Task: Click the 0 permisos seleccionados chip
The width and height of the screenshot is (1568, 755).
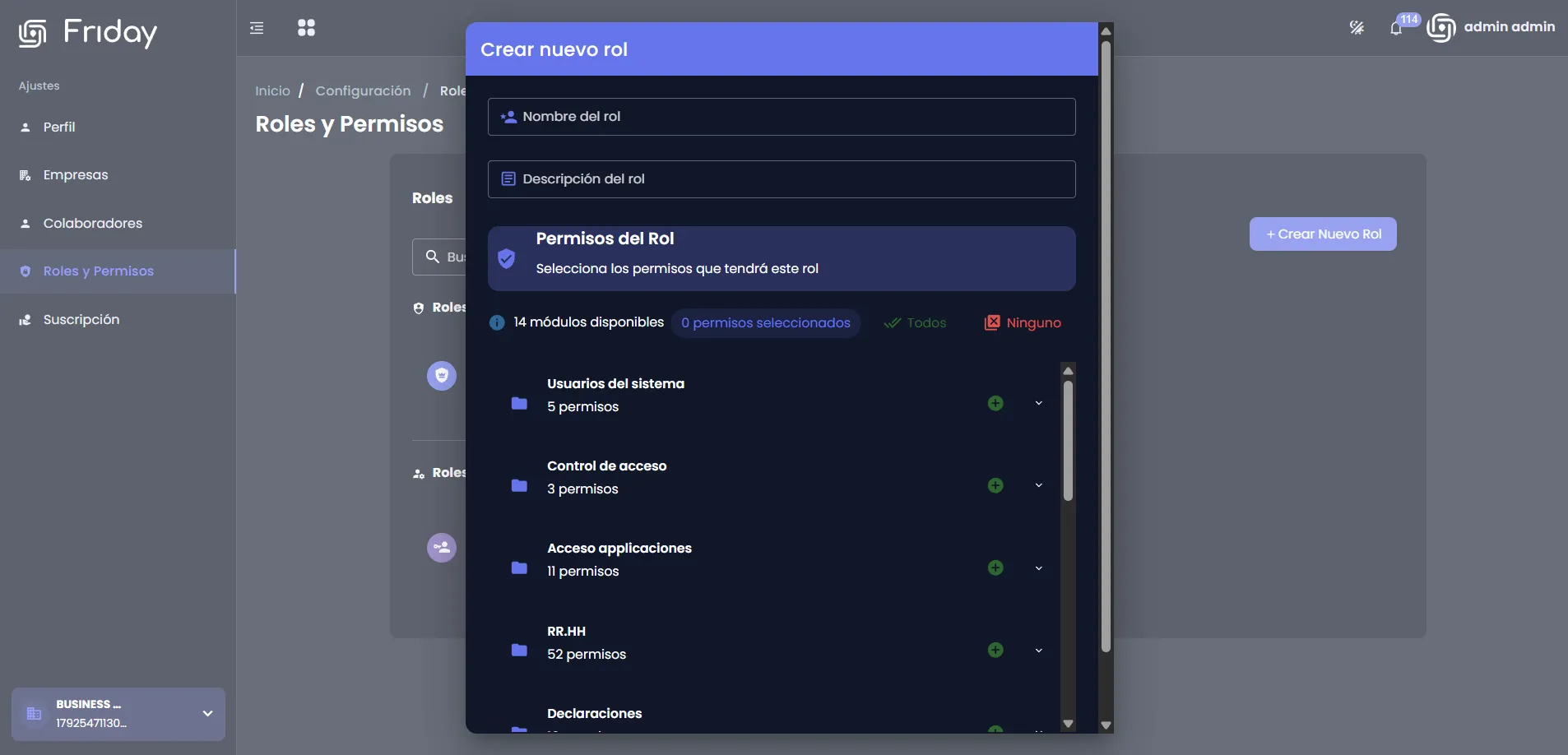Action: click(766, 322)
